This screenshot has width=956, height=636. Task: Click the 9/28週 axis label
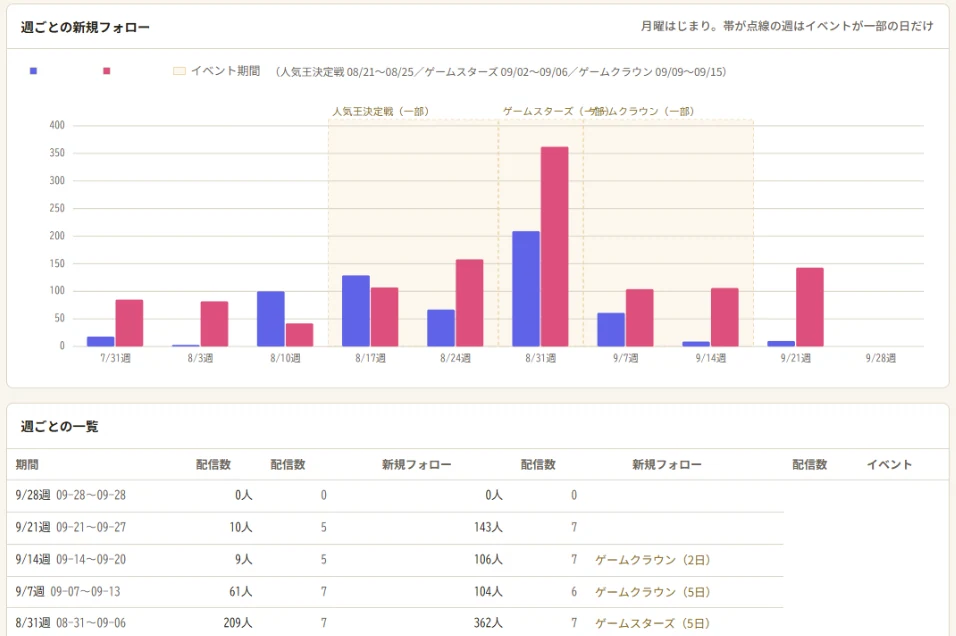[x=881, y=358]
